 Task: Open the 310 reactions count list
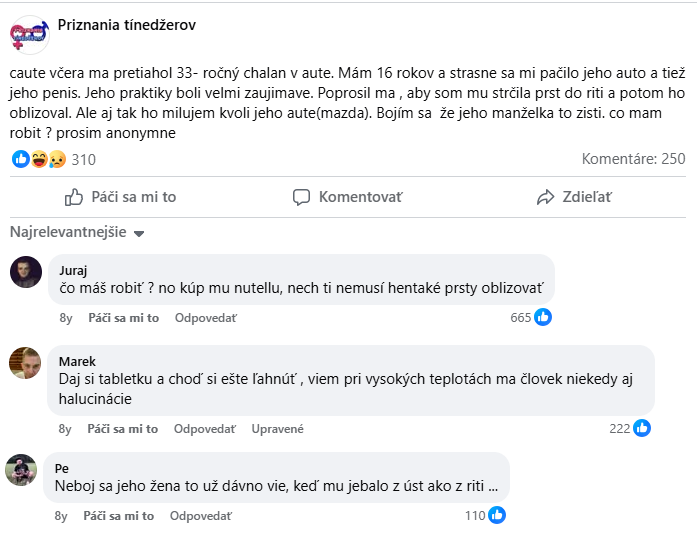[x=84, y=159]
